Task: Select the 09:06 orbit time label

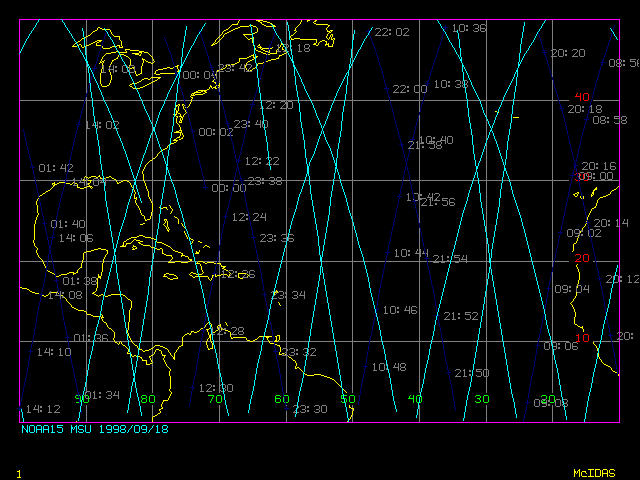Action: click(x=561, y=346)
